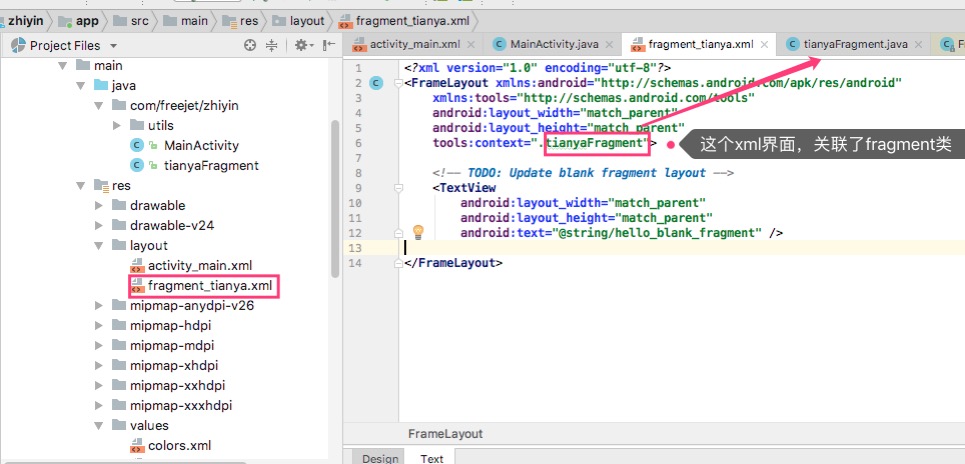This screenshot has height=464, width=965.
Task: Select the Text view tab
Action: tap(432, 458)
